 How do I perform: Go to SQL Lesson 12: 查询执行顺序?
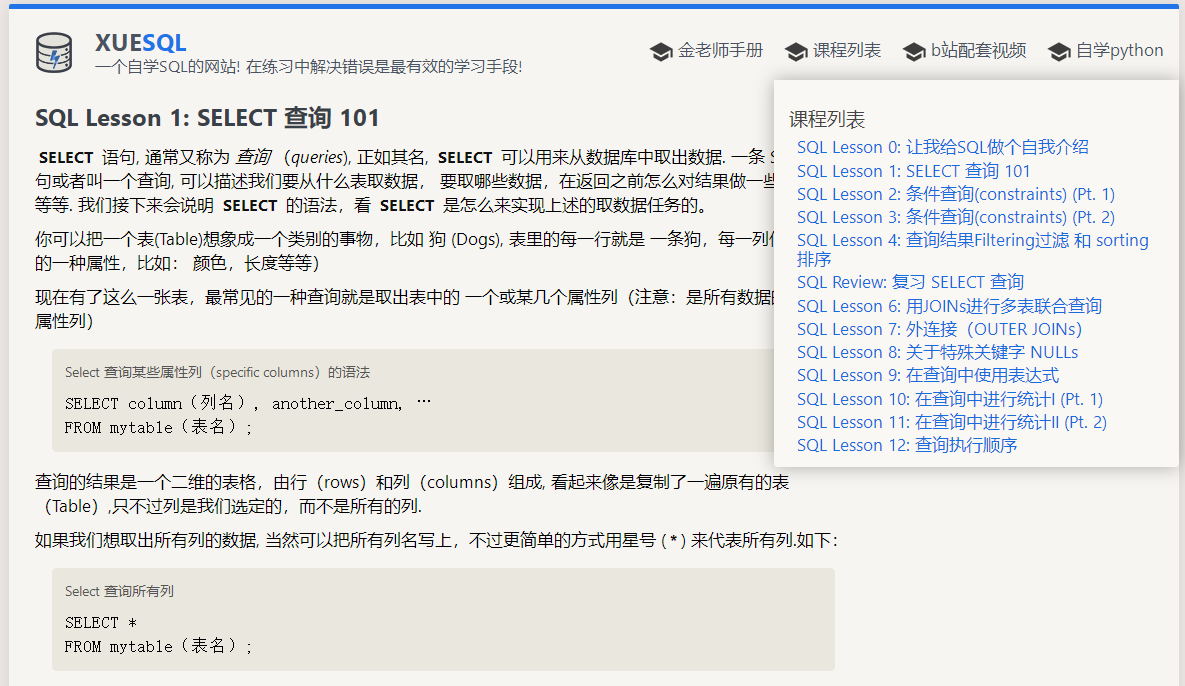pos(907,445)
